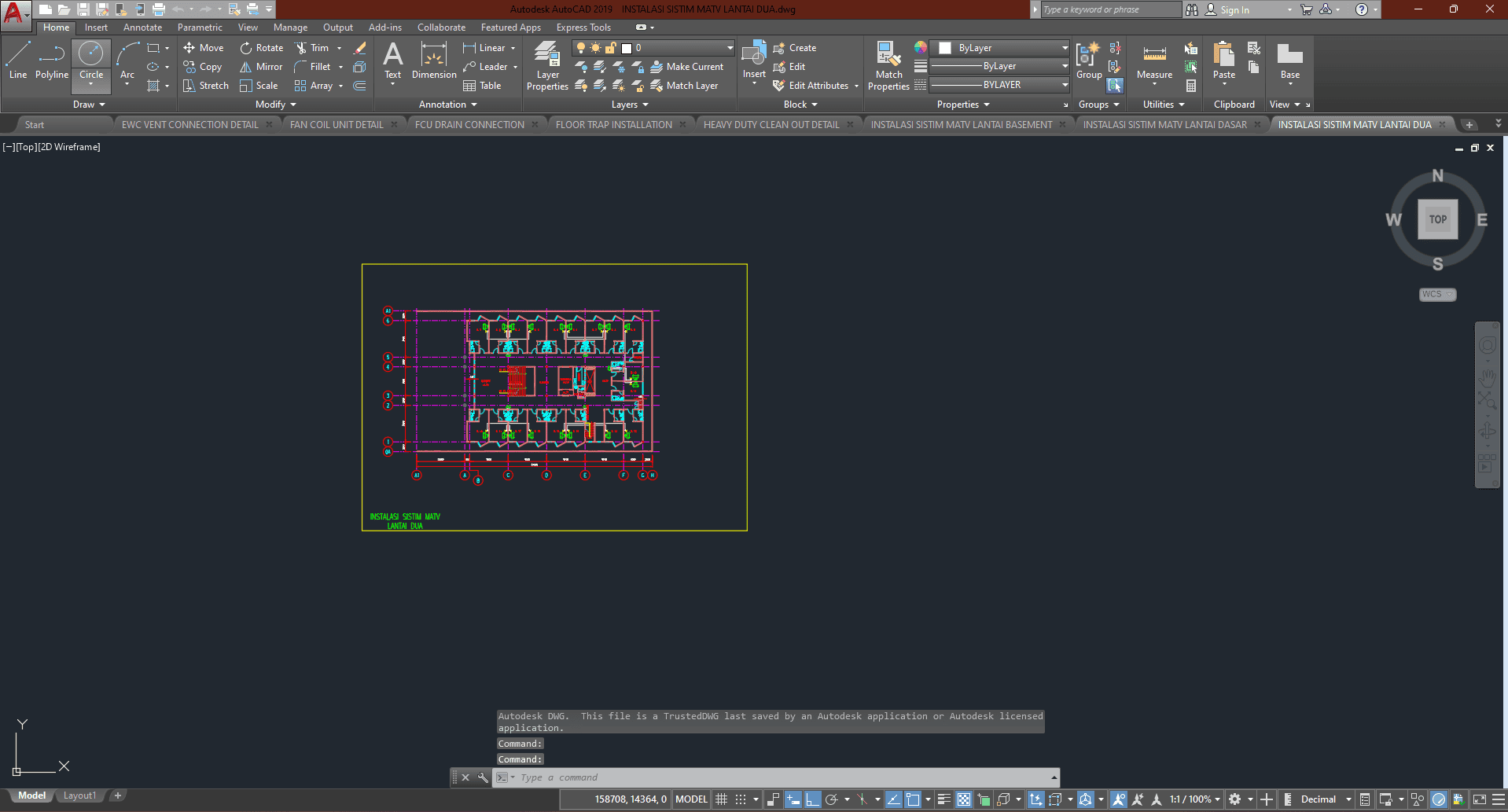Toggle Ortho mode in status bar

pos(812,799)
